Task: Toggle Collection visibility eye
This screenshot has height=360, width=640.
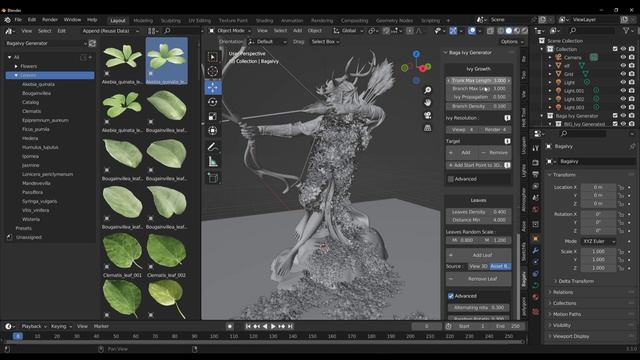Action: [623, 49]
